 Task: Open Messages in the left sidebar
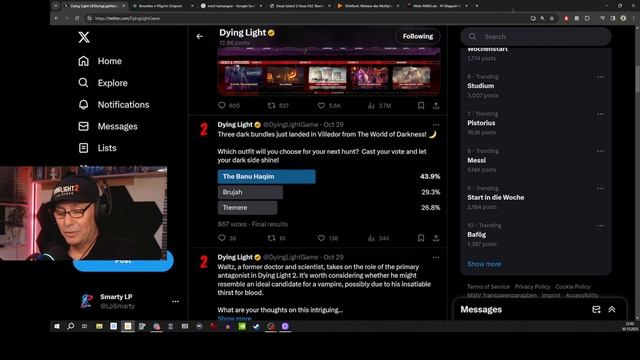point(108,127)
